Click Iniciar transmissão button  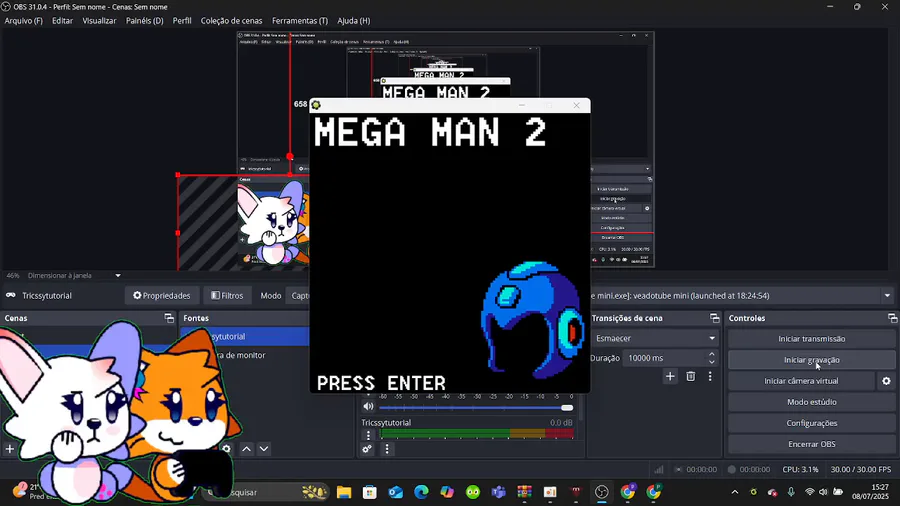tap(812, 339)
